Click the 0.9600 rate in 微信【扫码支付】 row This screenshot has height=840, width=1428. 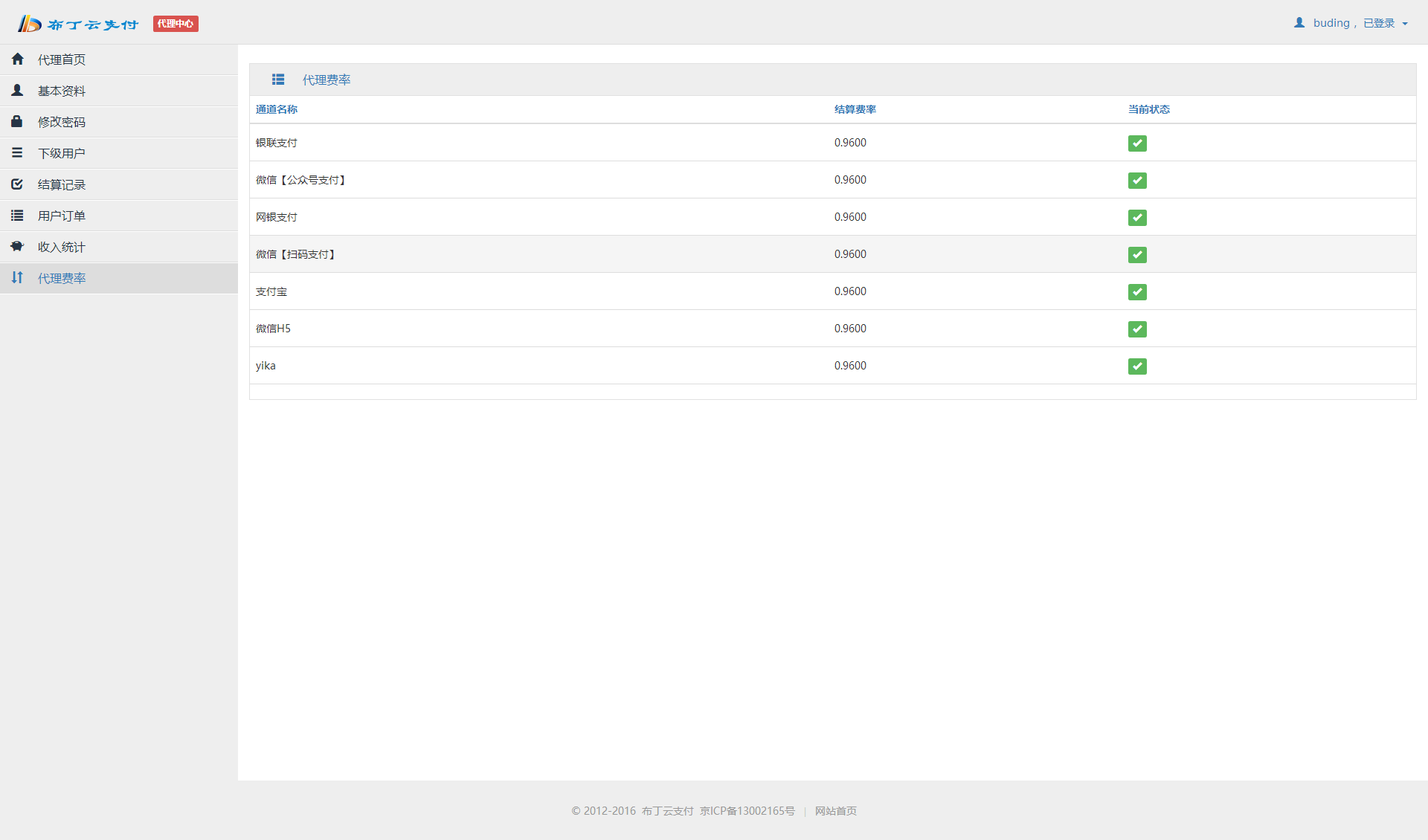coord(850,254)
